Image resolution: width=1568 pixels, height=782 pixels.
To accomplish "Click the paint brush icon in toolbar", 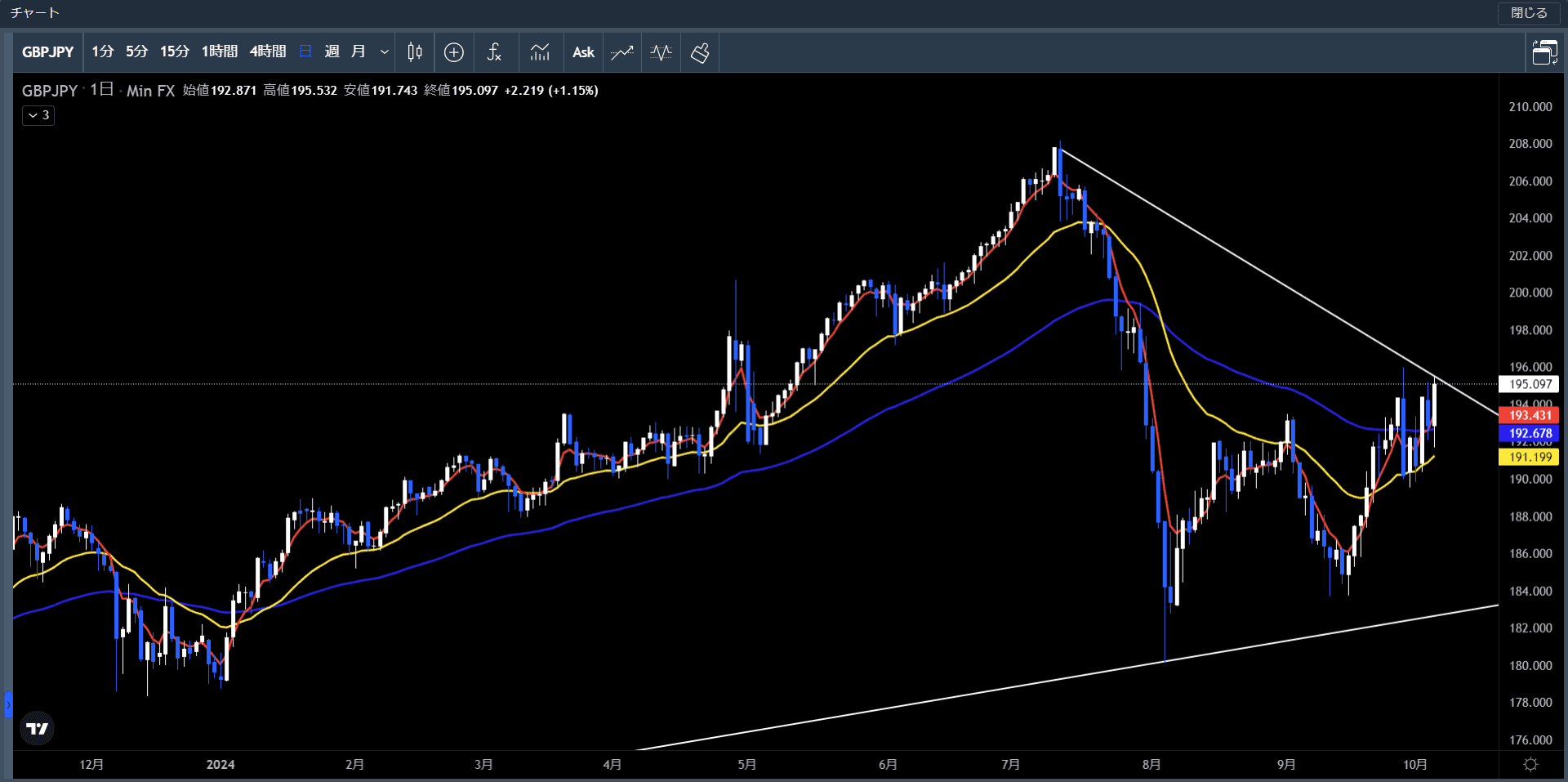I will [700, 52].
